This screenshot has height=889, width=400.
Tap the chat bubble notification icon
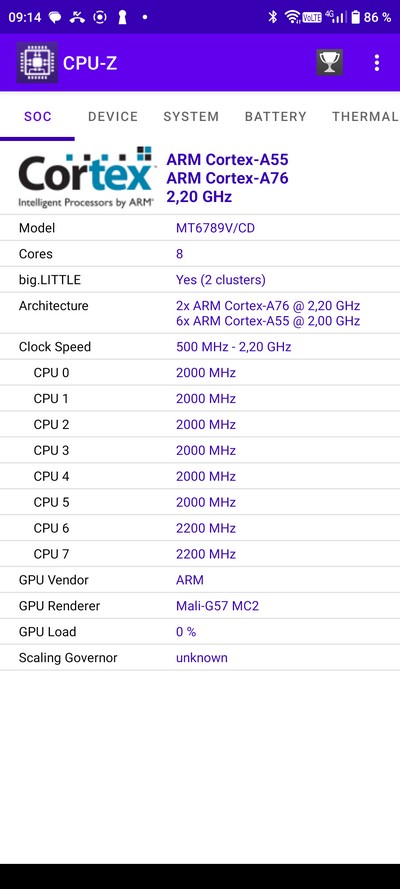(x=55, y=17)
